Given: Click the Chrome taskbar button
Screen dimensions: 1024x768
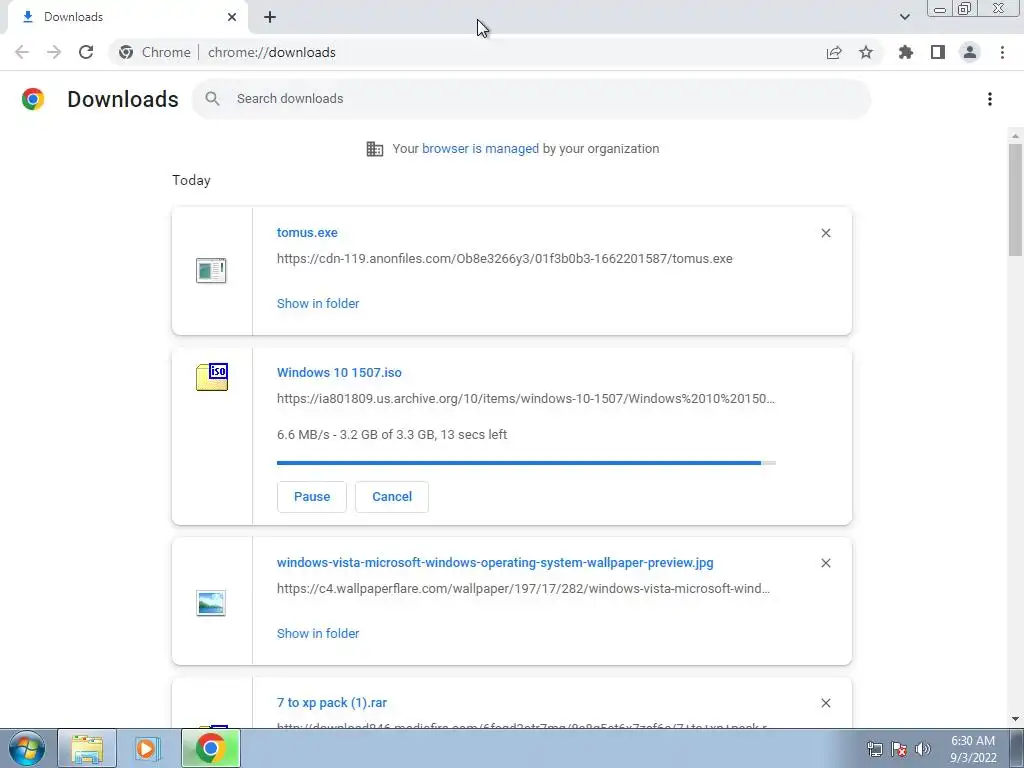Looking at the screenshot, I should (x=210, y=748).
